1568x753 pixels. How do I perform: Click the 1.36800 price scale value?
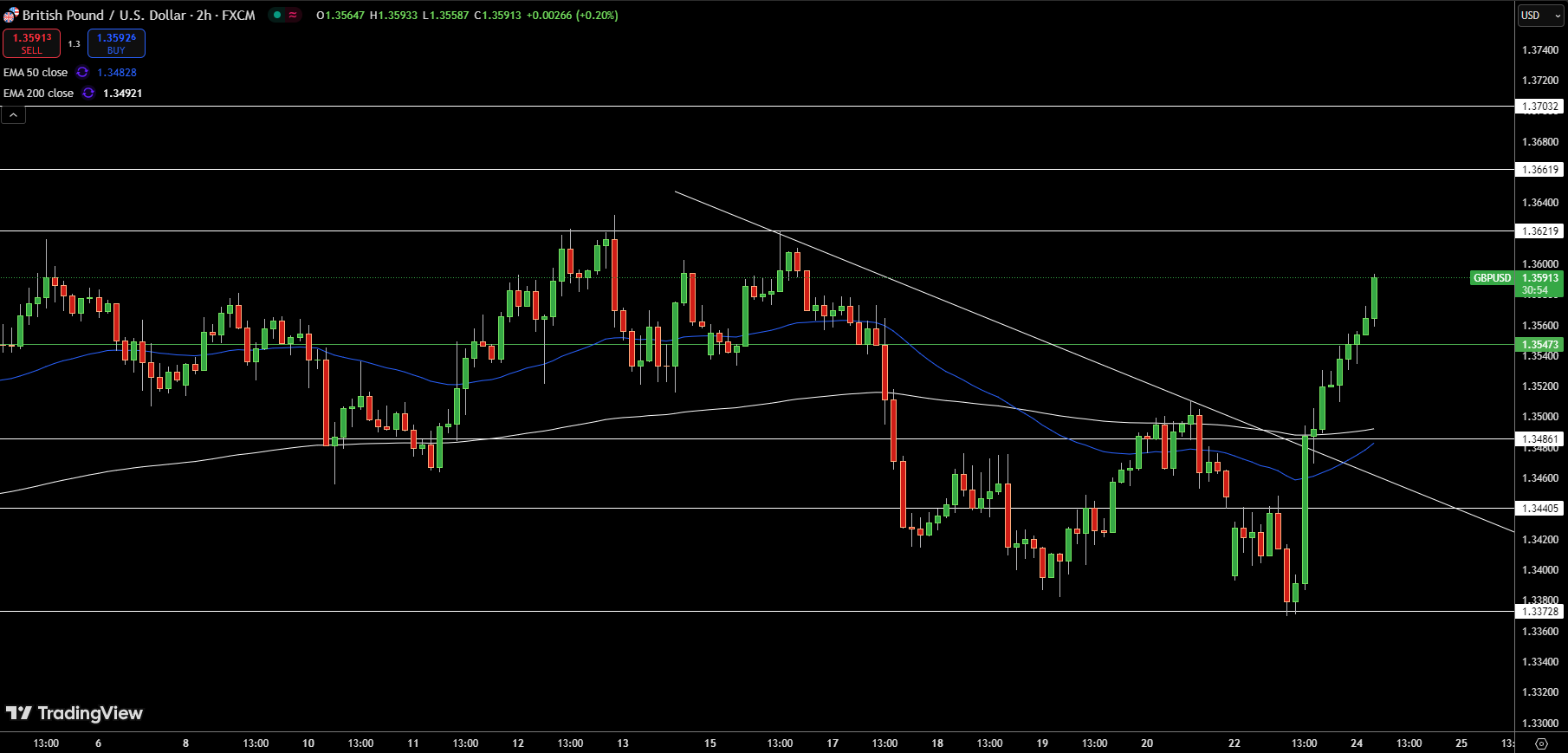[1540, 142]
